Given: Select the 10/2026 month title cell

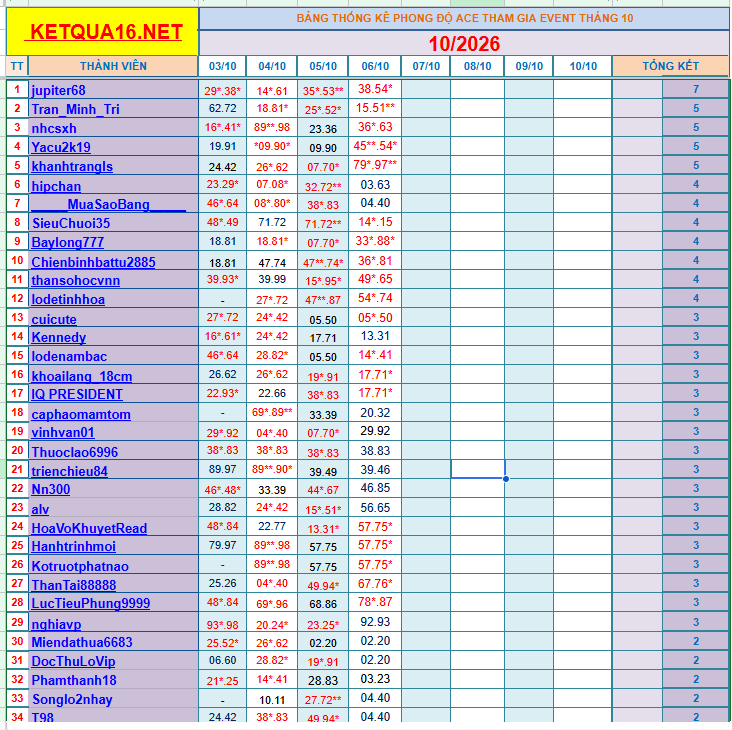Looking at the screenshot, I should tap(464, 43).
